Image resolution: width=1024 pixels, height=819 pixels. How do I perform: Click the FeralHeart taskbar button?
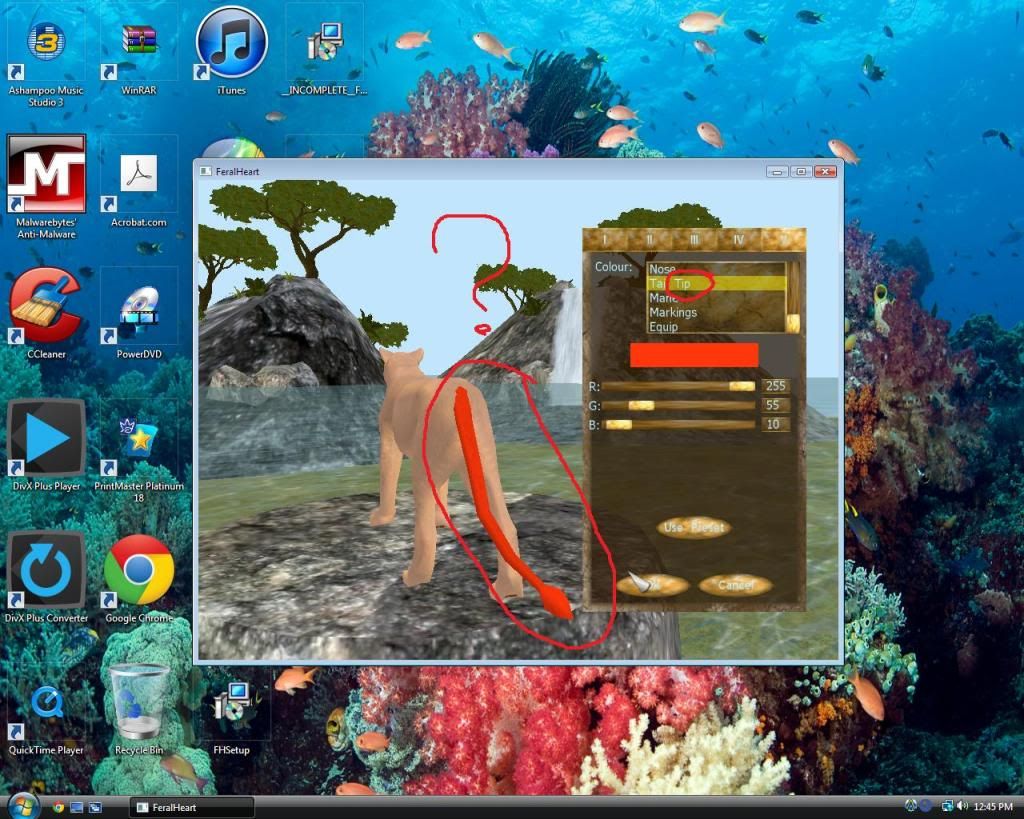point(192,807)
